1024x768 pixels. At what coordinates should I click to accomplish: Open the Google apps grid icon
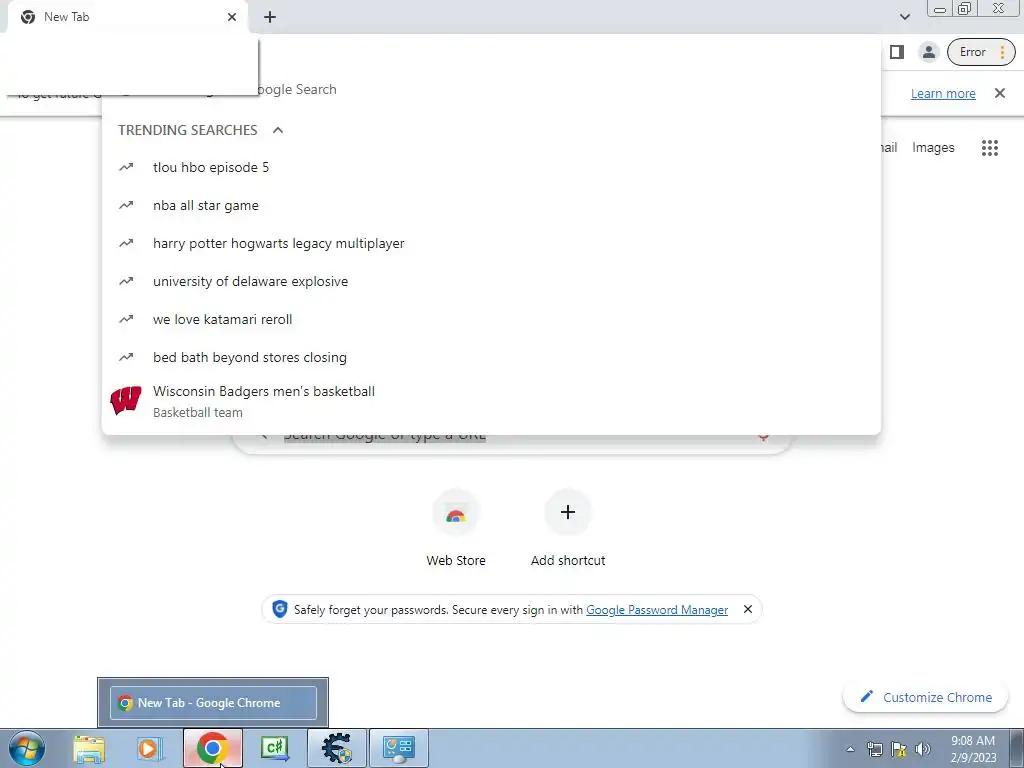(989, 148)
